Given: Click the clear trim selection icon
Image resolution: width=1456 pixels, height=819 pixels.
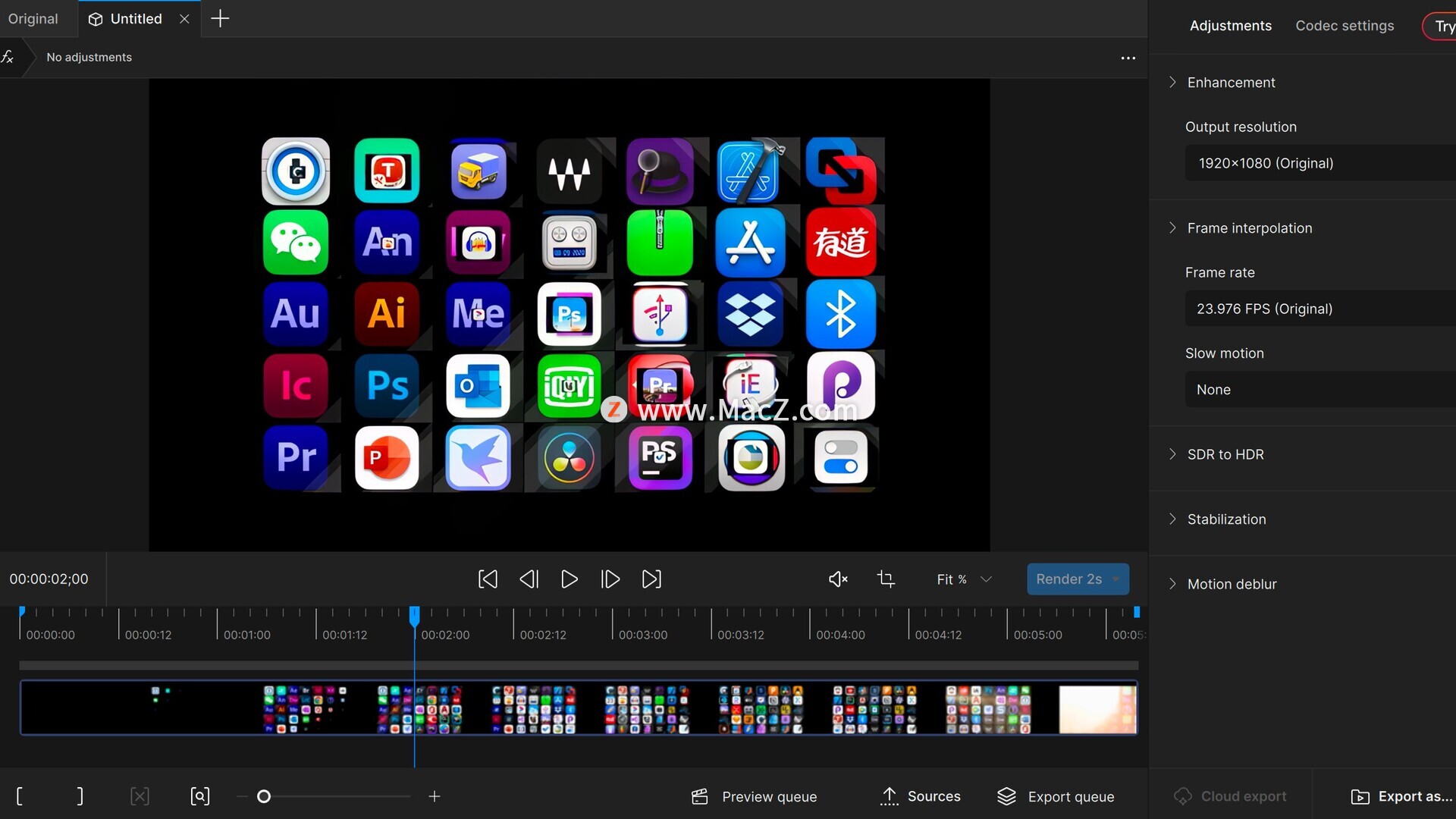Looking at the screenshot, I should pos(140,796).
